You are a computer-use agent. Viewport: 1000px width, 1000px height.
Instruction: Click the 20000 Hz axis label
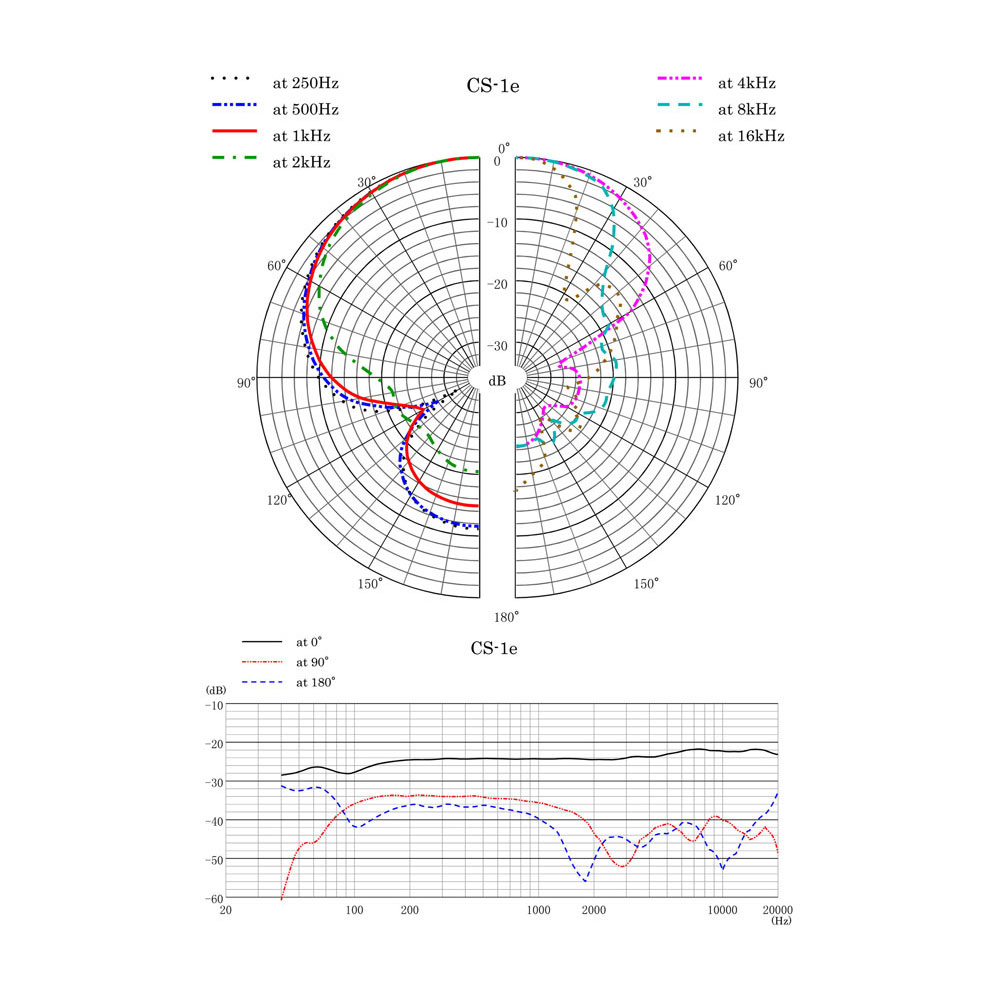pyautogui.click(x=776, y=910)
